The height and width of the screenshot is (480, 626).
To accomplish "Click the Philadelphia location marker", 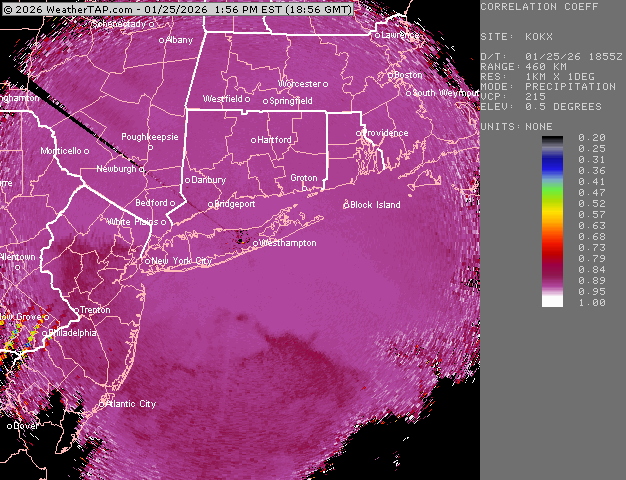I will point(47,333).
